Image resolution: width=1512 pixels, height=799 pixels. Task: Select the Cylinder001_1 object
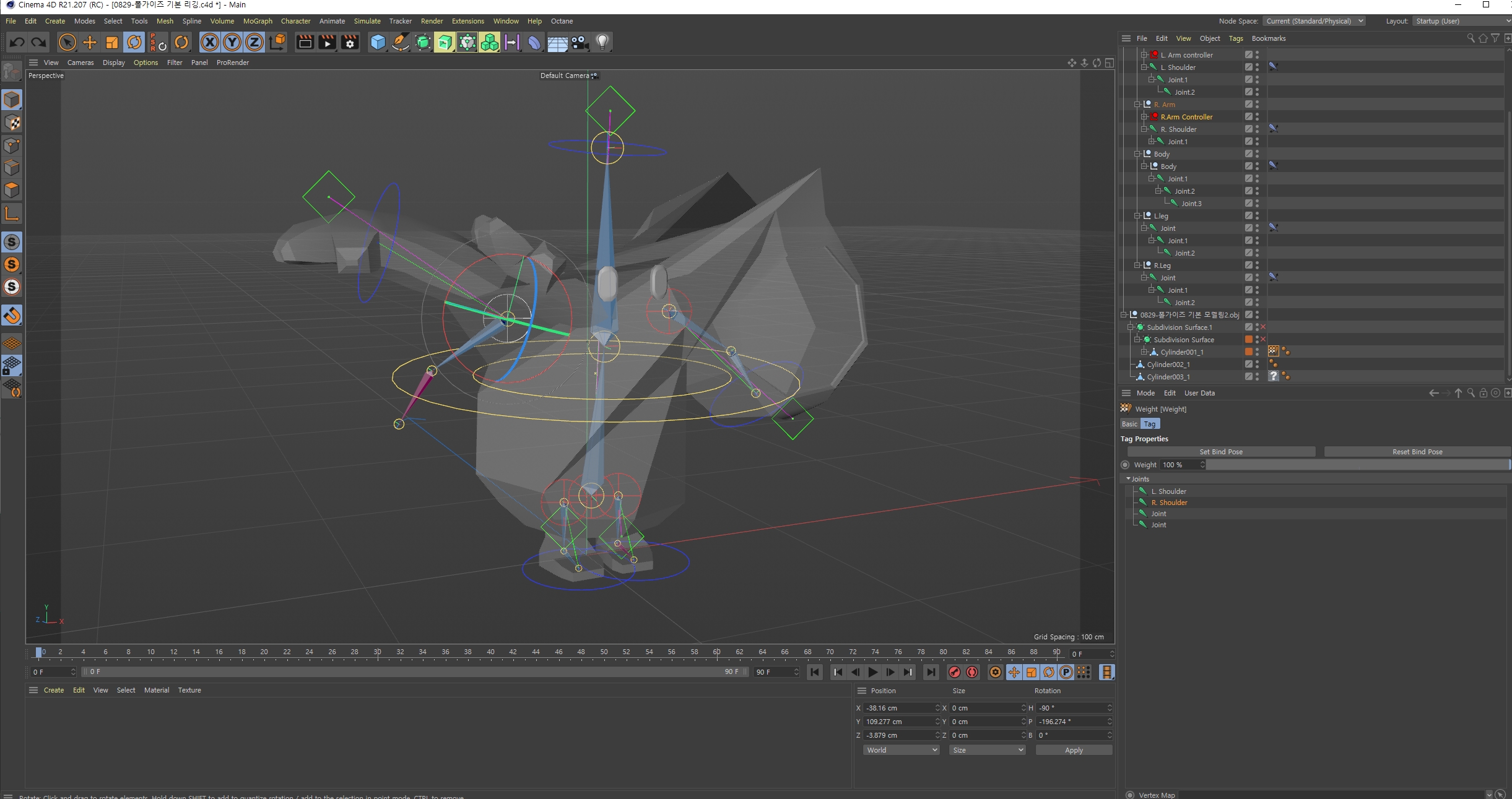(x=1182, y=352)
